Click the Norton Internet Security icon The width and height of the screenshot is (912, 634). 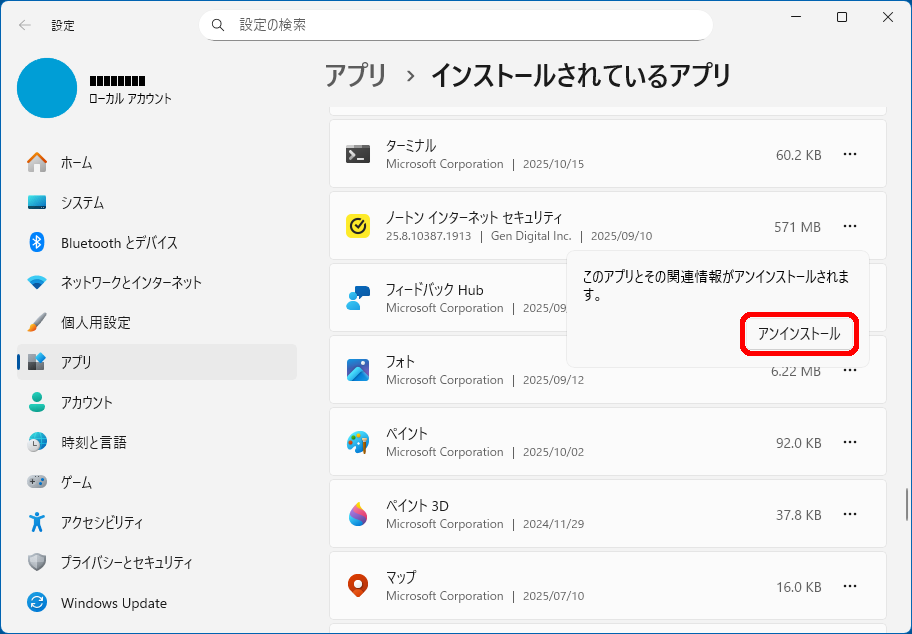coord(358,227)
